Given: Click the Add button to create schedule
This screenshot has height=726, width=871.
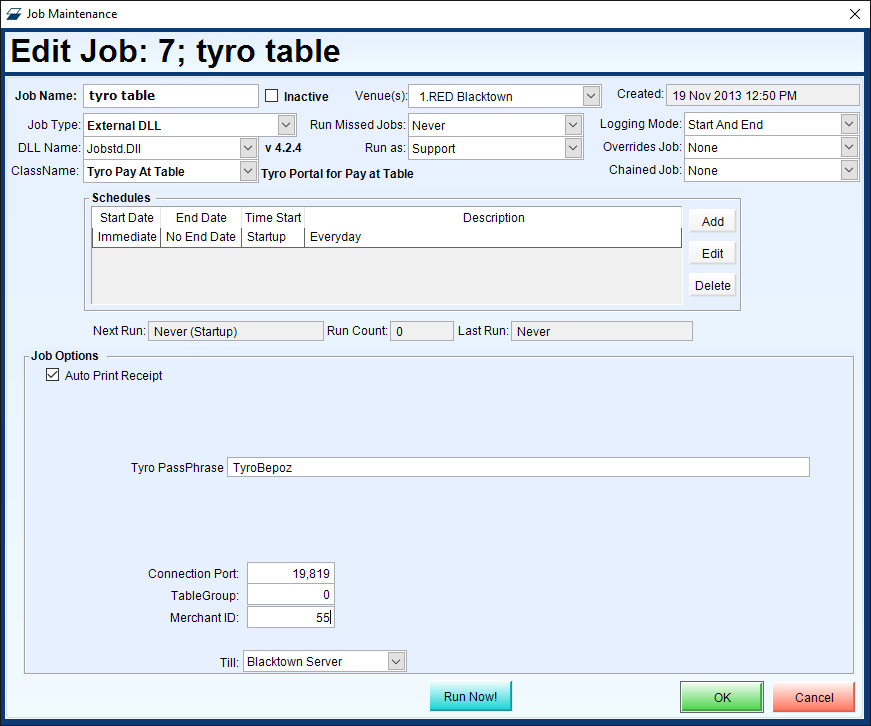Looking at the screenshot, I should click(711, 220).
